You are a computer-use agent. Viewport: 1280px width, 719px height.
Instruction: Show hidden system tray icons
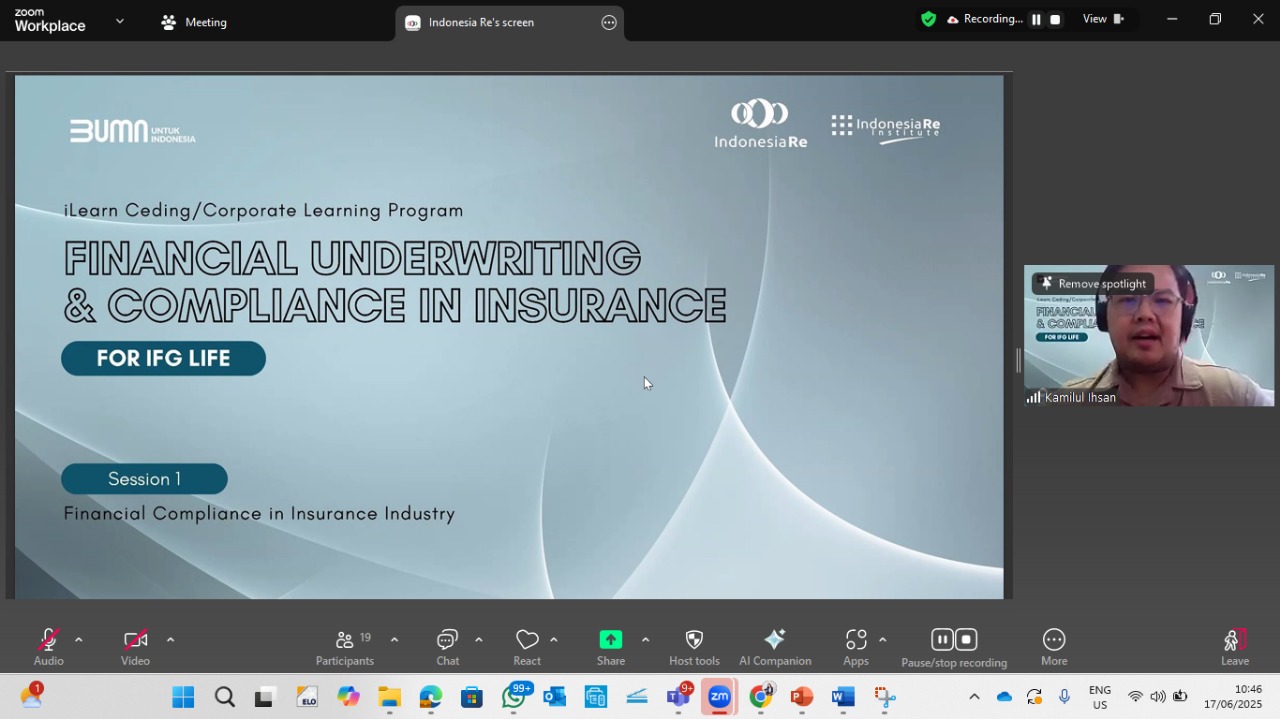pyautogui.click(x=974, y=697)
